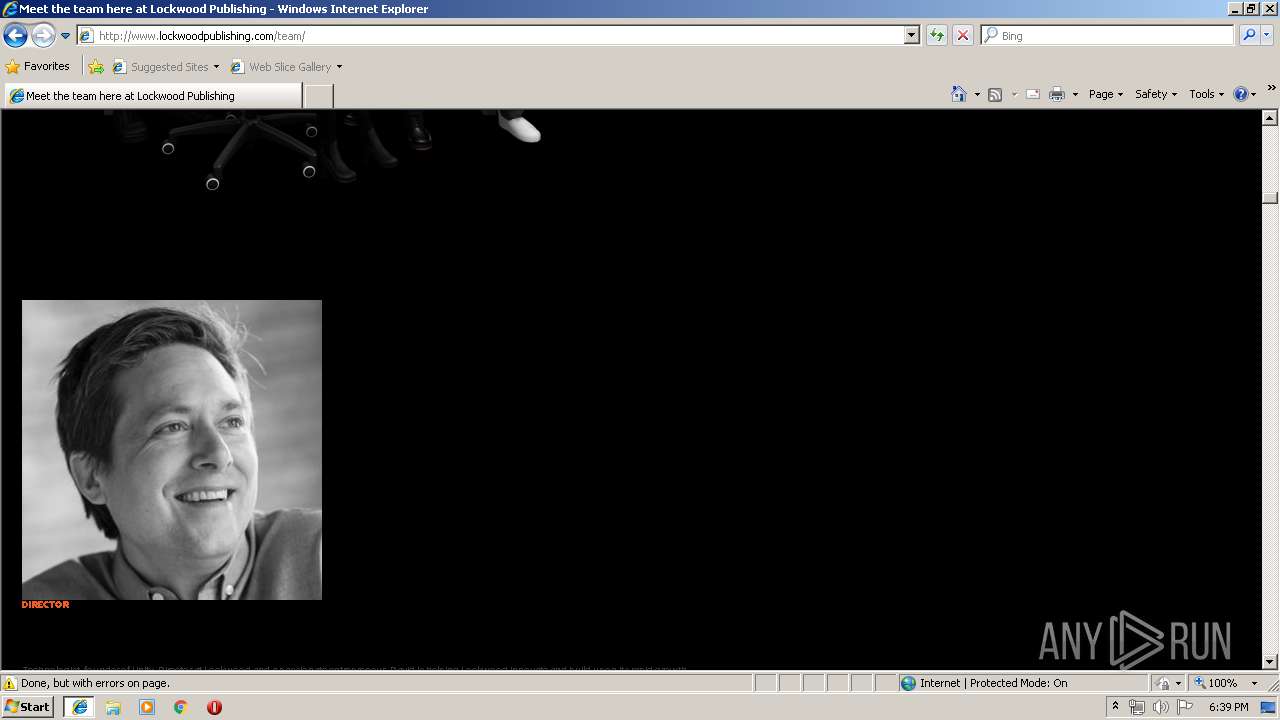The height and width of the screenshot is (720, 1280).
Task: Refresh the current page
Action: tap(937, 36)
